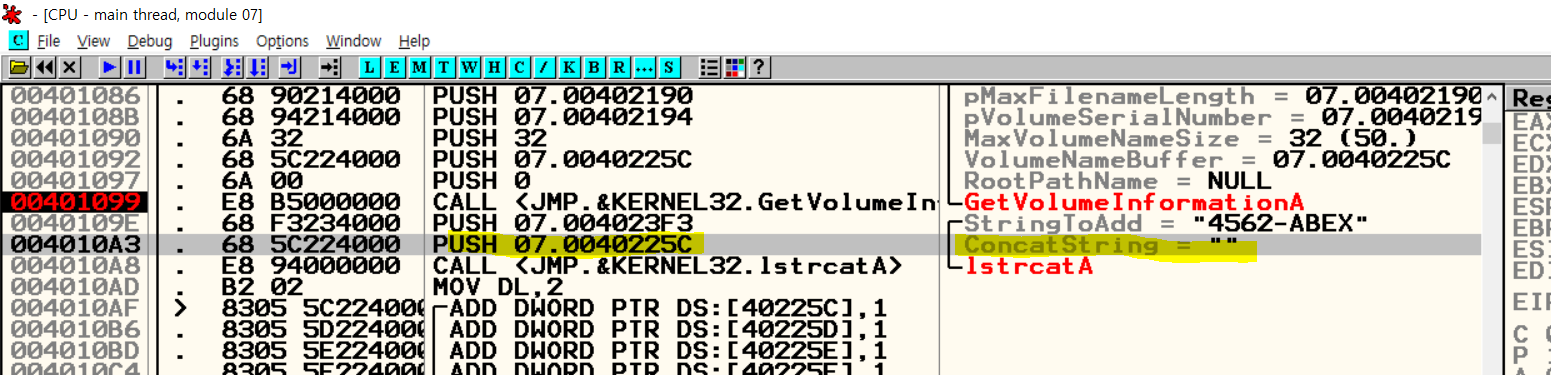Viewport: 1551px width, 375px height.
Task: Click hex bytes E8 94000000
Action: pyautogui.click(x=310, y=266)
